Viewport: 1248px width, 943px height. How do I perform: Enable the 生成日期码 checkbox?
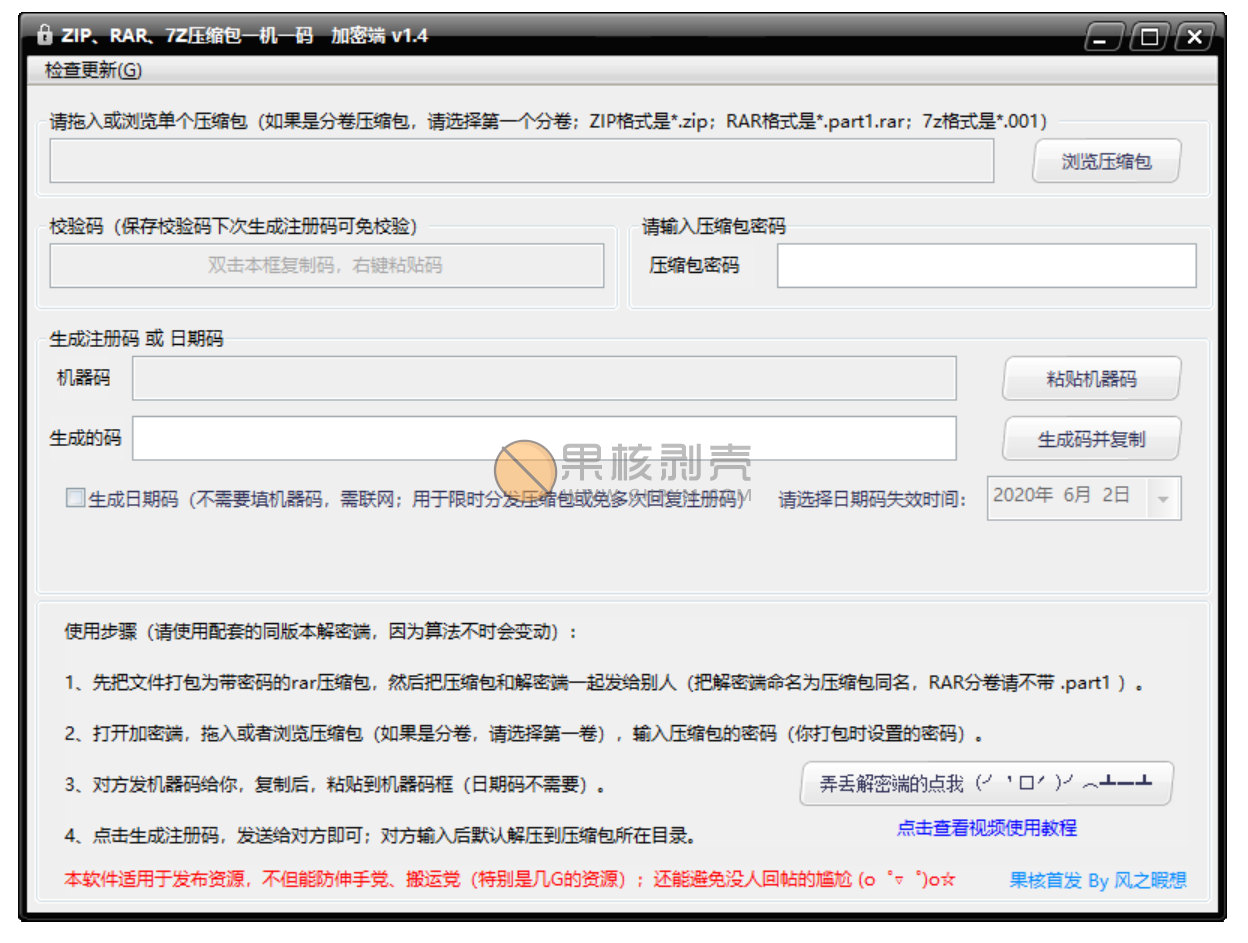[75, 498]
